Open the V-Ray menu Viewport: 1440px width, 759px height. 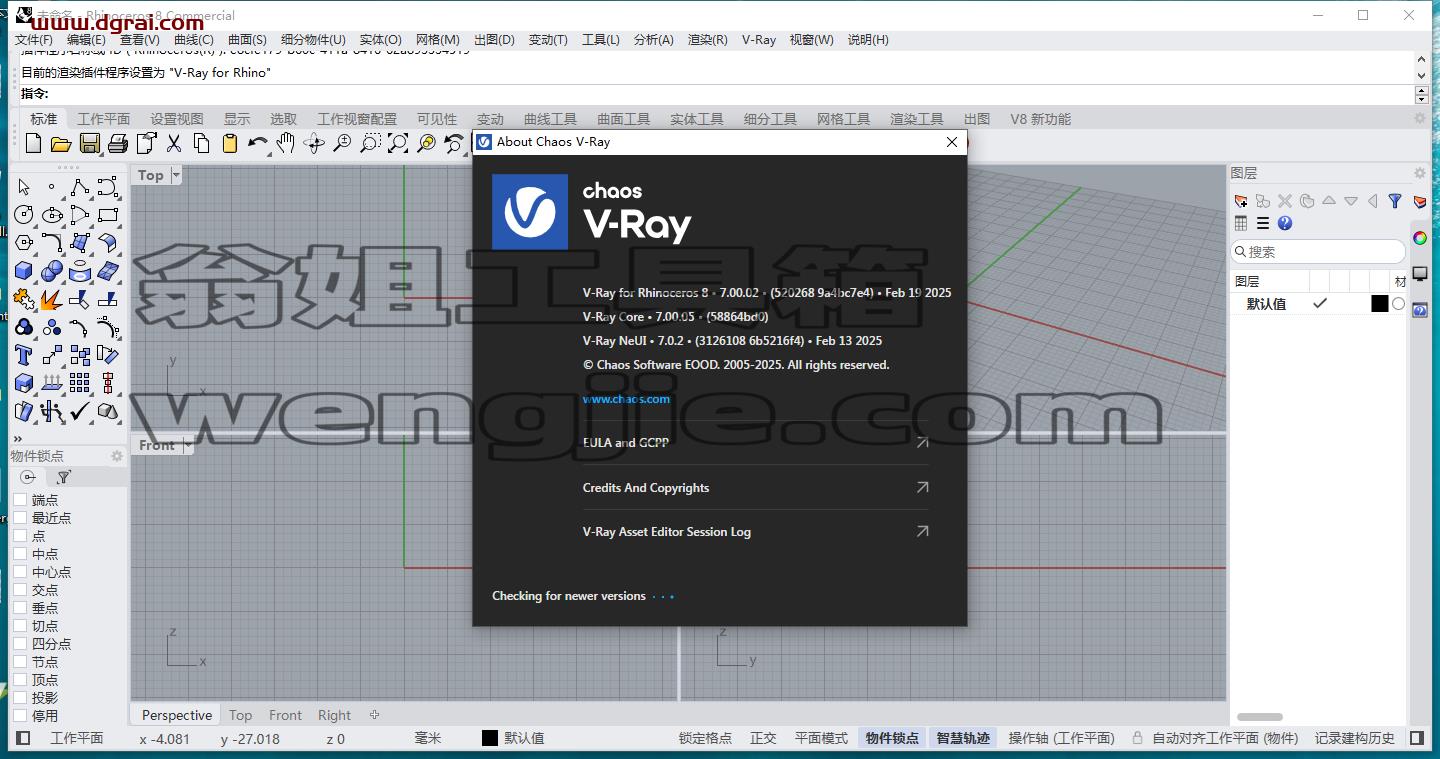click(759, 40)
